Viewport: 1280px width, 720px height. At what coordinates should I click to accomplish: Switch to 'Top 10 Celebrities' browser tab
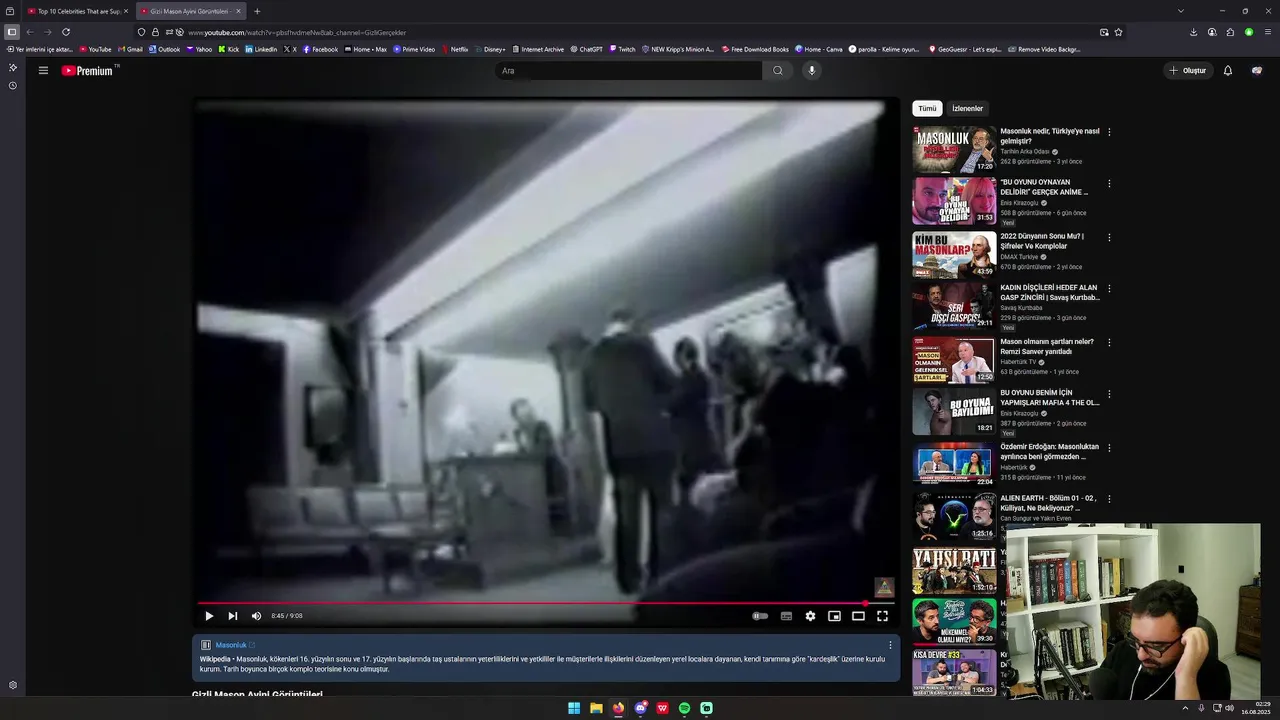click(78, 11)
